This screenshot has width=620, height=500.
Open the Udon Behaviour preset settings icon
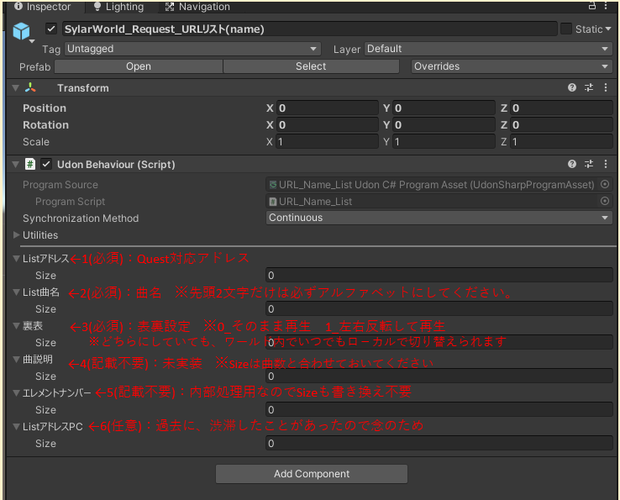pyautogui.click(x=589, y=164)
